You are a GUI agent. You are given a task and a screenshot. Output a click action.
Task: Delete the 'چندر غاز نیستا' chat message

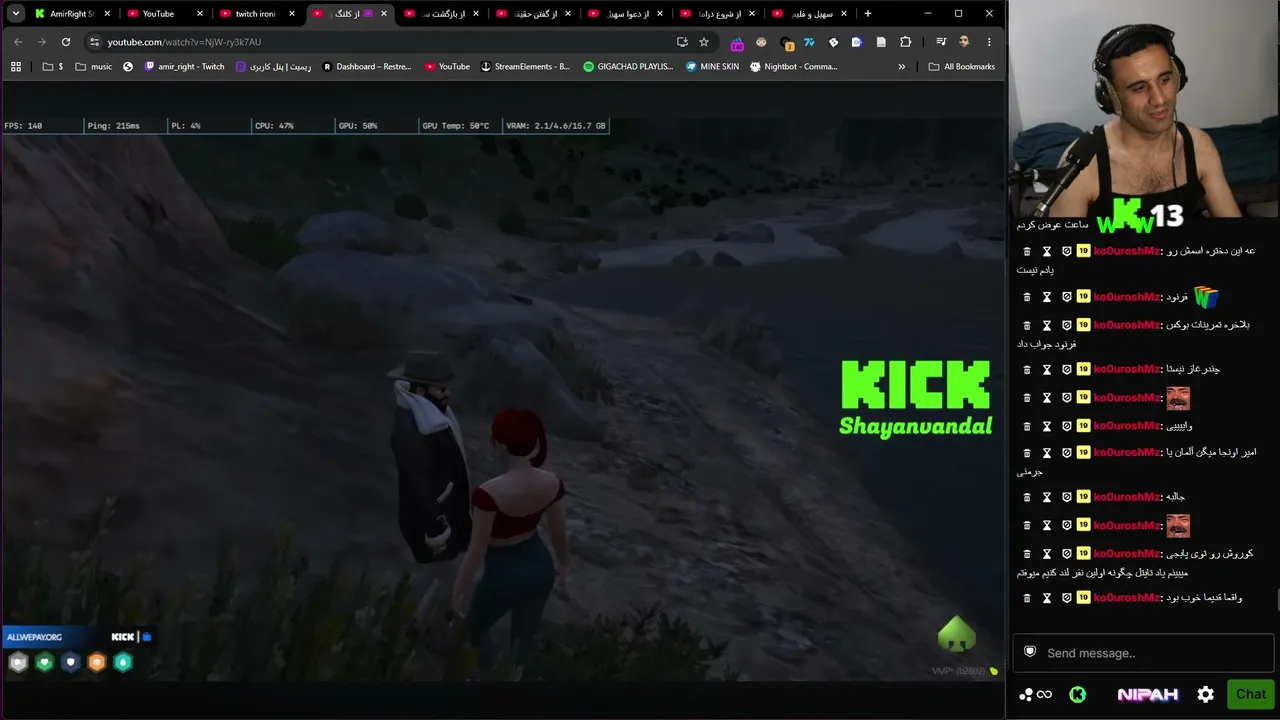click(1027, 369)
